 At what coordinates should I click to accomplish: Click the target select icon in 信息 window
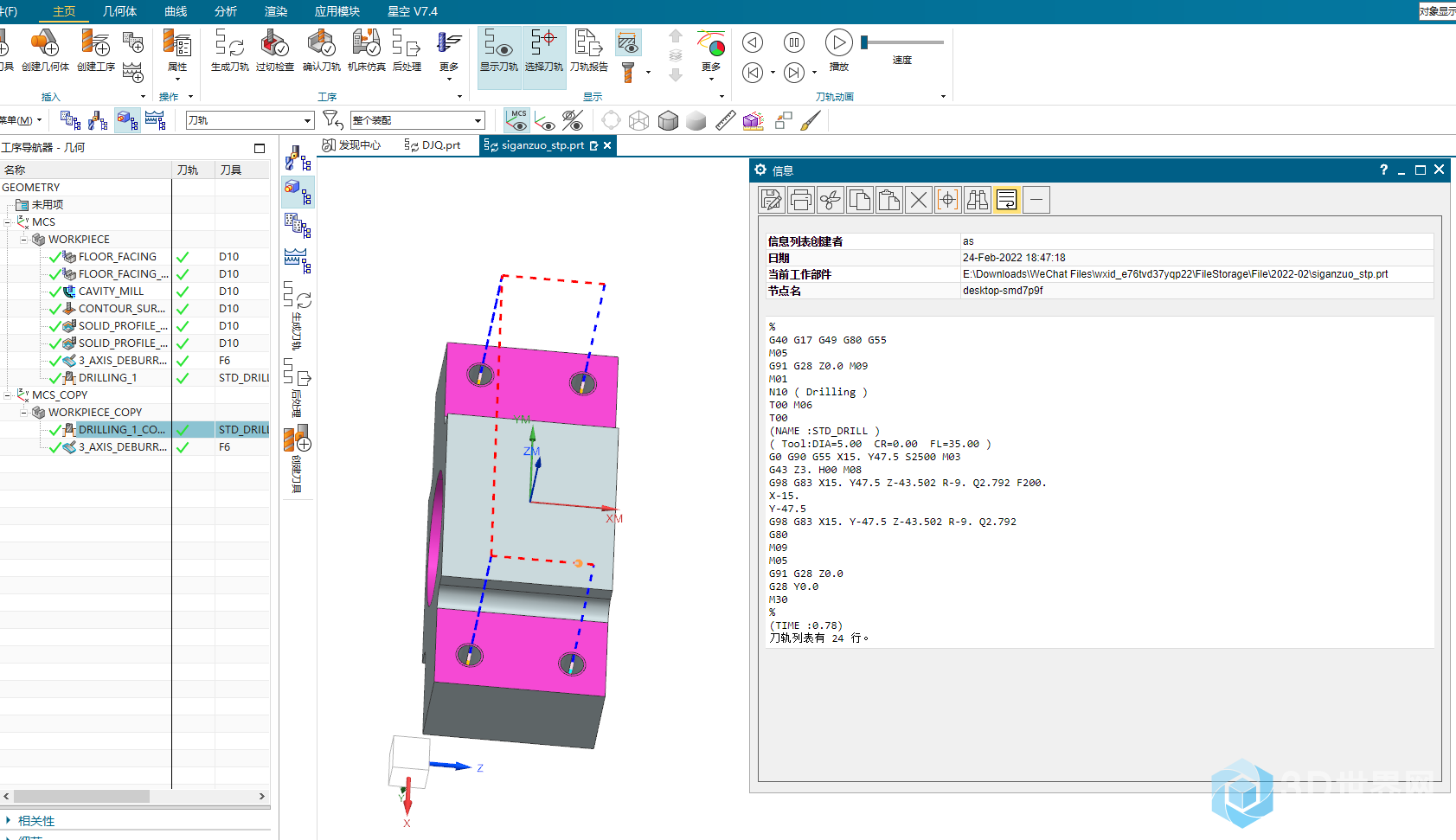point(948,200)
